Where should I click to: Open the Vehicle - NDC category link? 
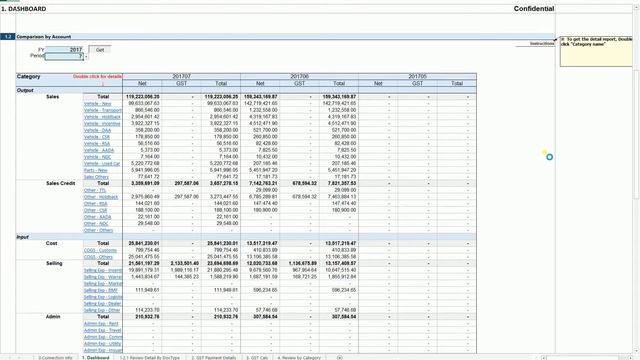click(97, 157)
